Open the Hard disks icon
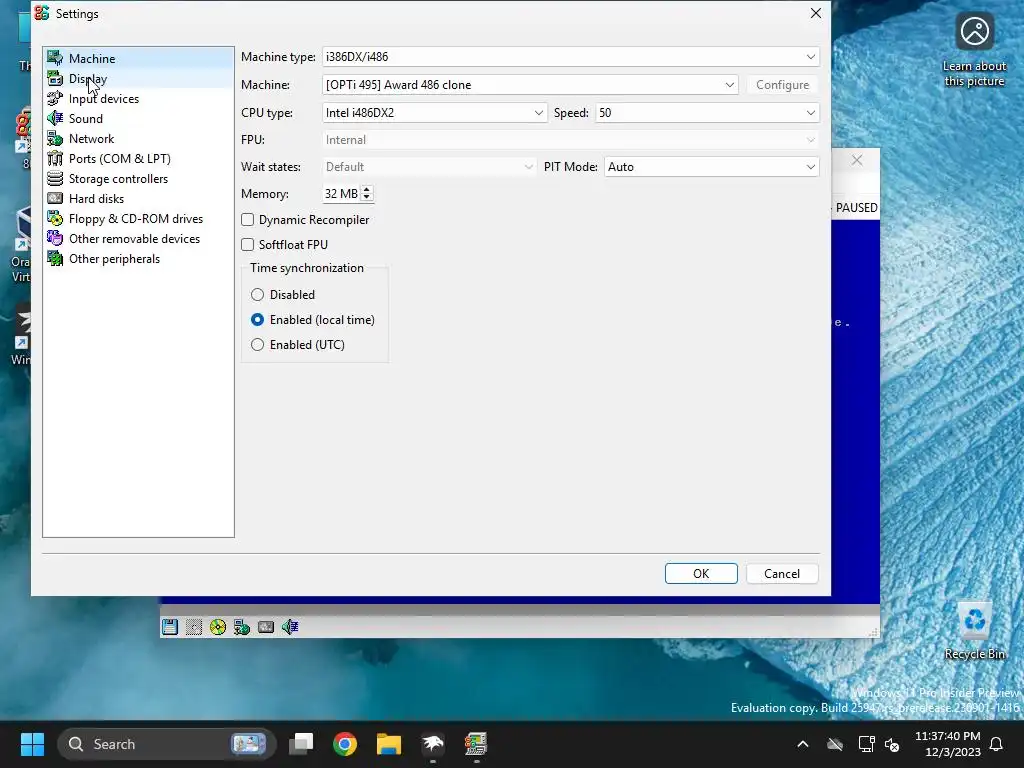The image size is (1024, 768). tap(56, 199)
